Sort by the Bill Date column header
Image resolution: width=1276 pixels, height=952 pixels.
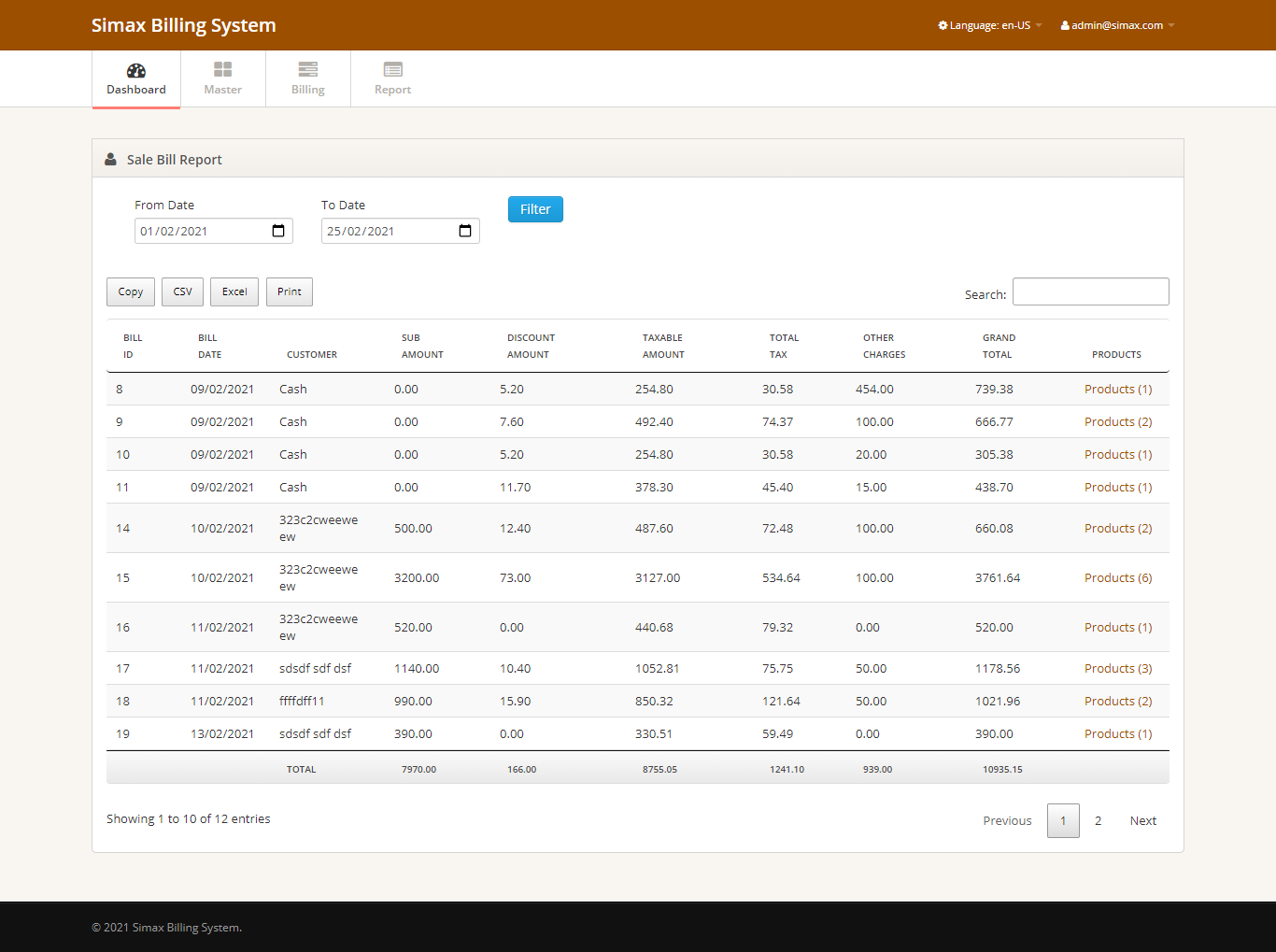click(x=209, y=346)
